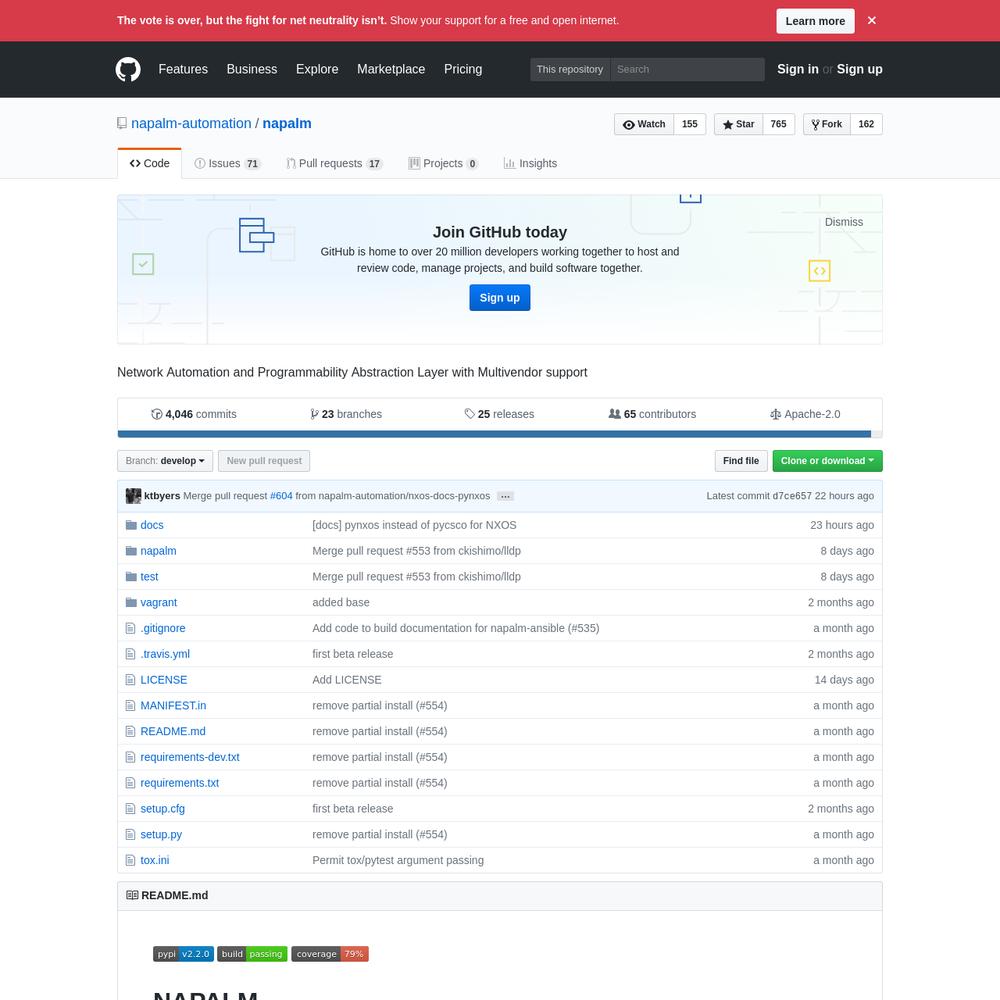Screen dimensions: 1000x1000
Task: Click the blue Sign up button
Action: coord(499,298)
